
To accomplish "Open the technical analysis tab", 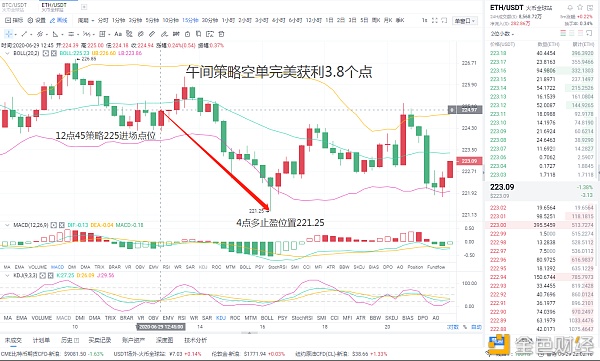I will pos(196,340).
